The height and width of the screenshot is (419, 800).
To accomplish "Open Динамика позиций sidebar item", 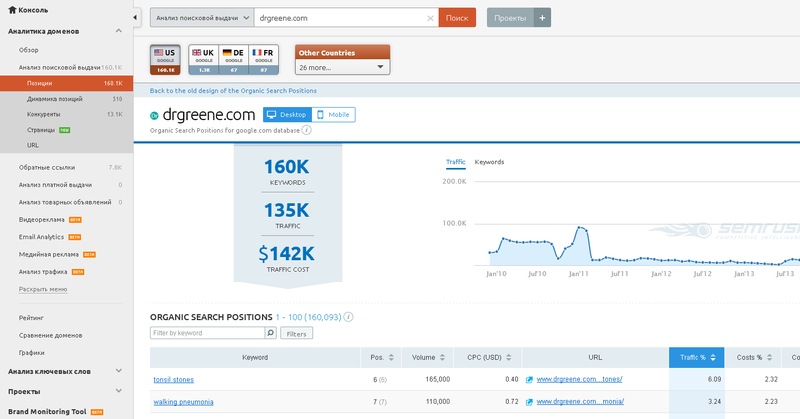I will tap(55, 99).
